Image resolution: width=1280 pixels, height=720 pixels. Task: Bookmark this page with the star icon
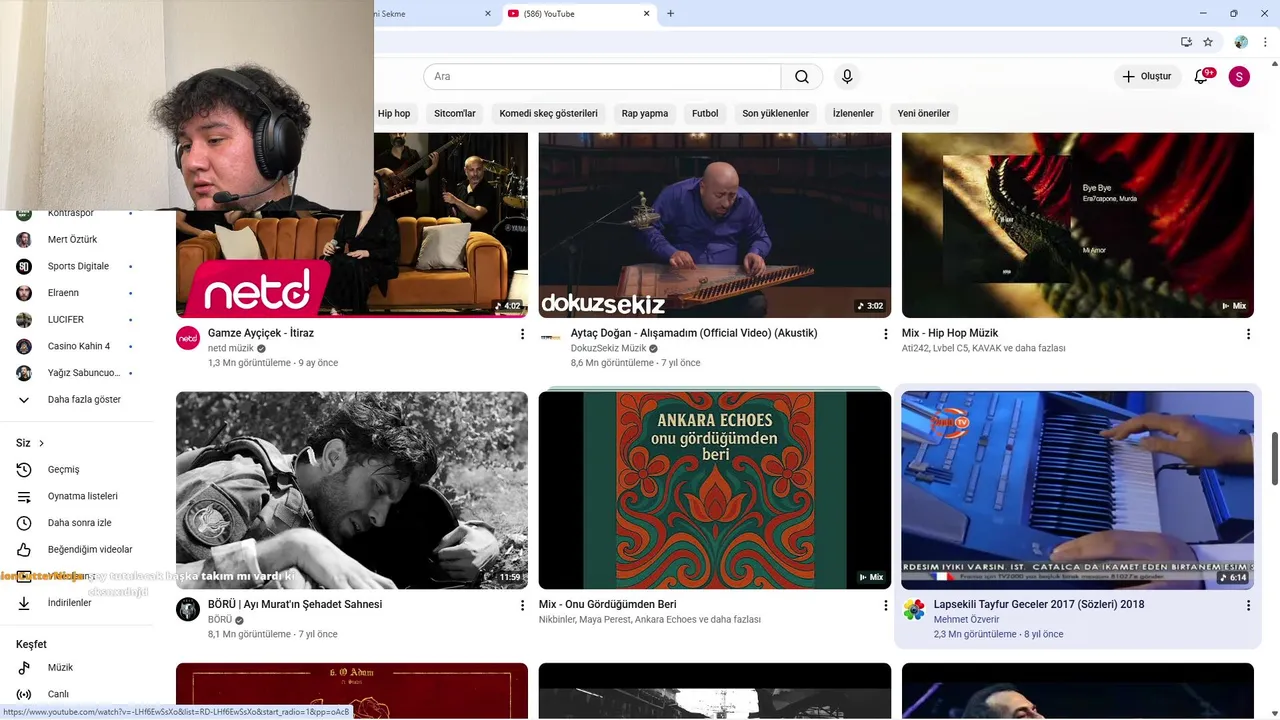point(1208,42)
